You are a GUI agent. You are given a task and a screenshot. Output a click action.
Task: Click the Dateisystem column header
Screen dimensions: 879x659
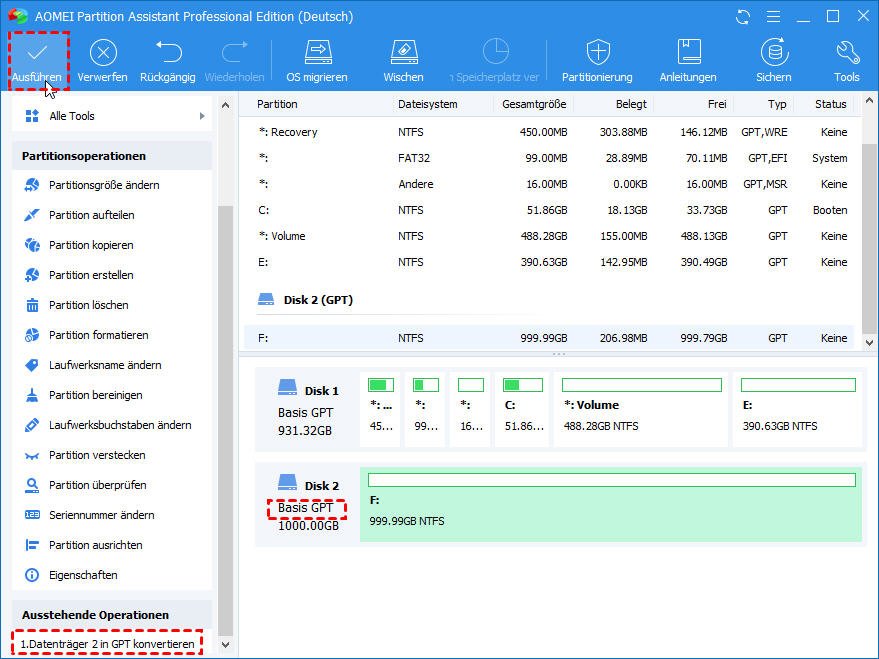point(428,104)
